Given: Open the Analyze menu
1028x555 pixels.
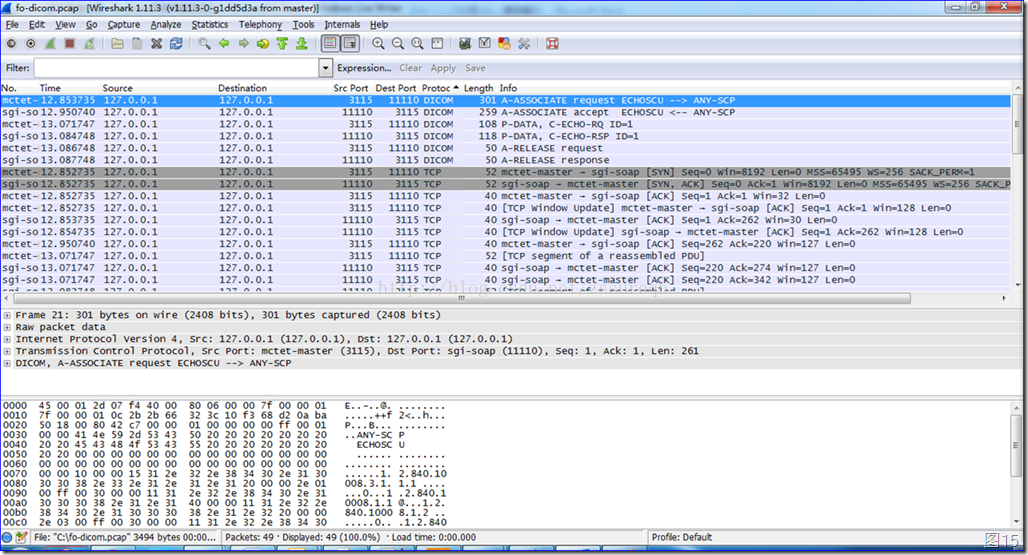Looking at the screenshot, I should 166,24.
